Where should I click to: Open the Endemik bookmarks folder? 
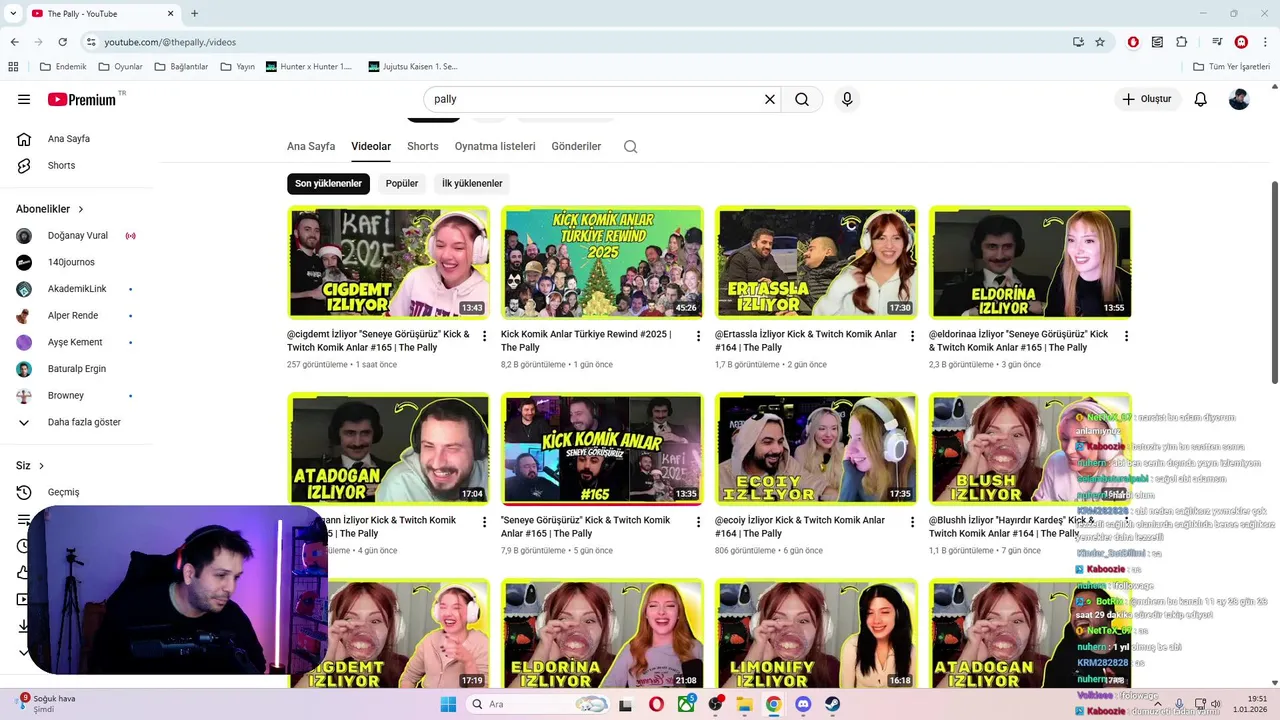point(63,67)
